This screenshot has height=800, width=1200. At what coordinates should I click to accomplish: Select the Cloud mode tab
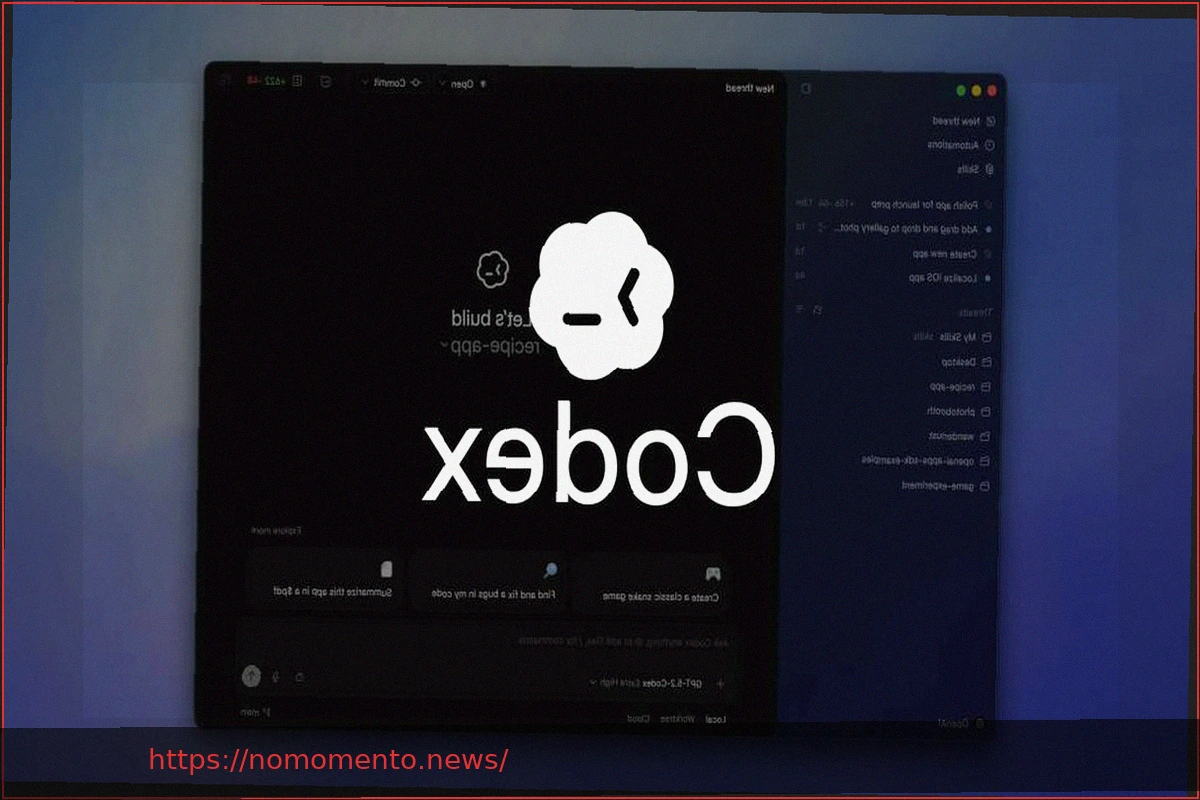click(638, 719)
